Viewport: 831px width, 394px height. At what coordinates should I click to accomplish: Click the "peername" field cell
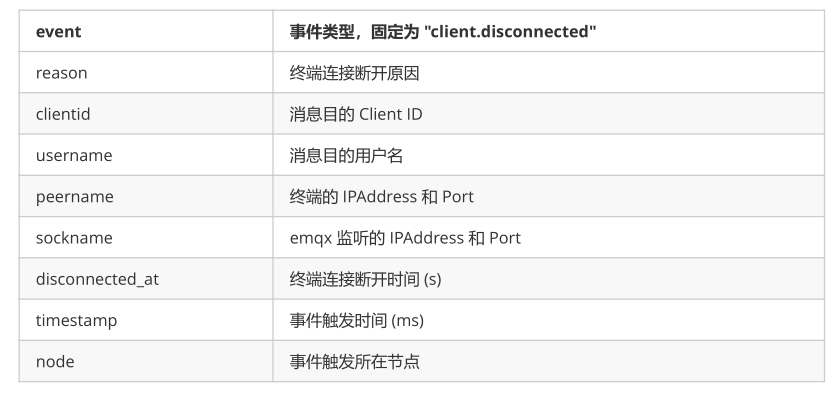point(146,196)
